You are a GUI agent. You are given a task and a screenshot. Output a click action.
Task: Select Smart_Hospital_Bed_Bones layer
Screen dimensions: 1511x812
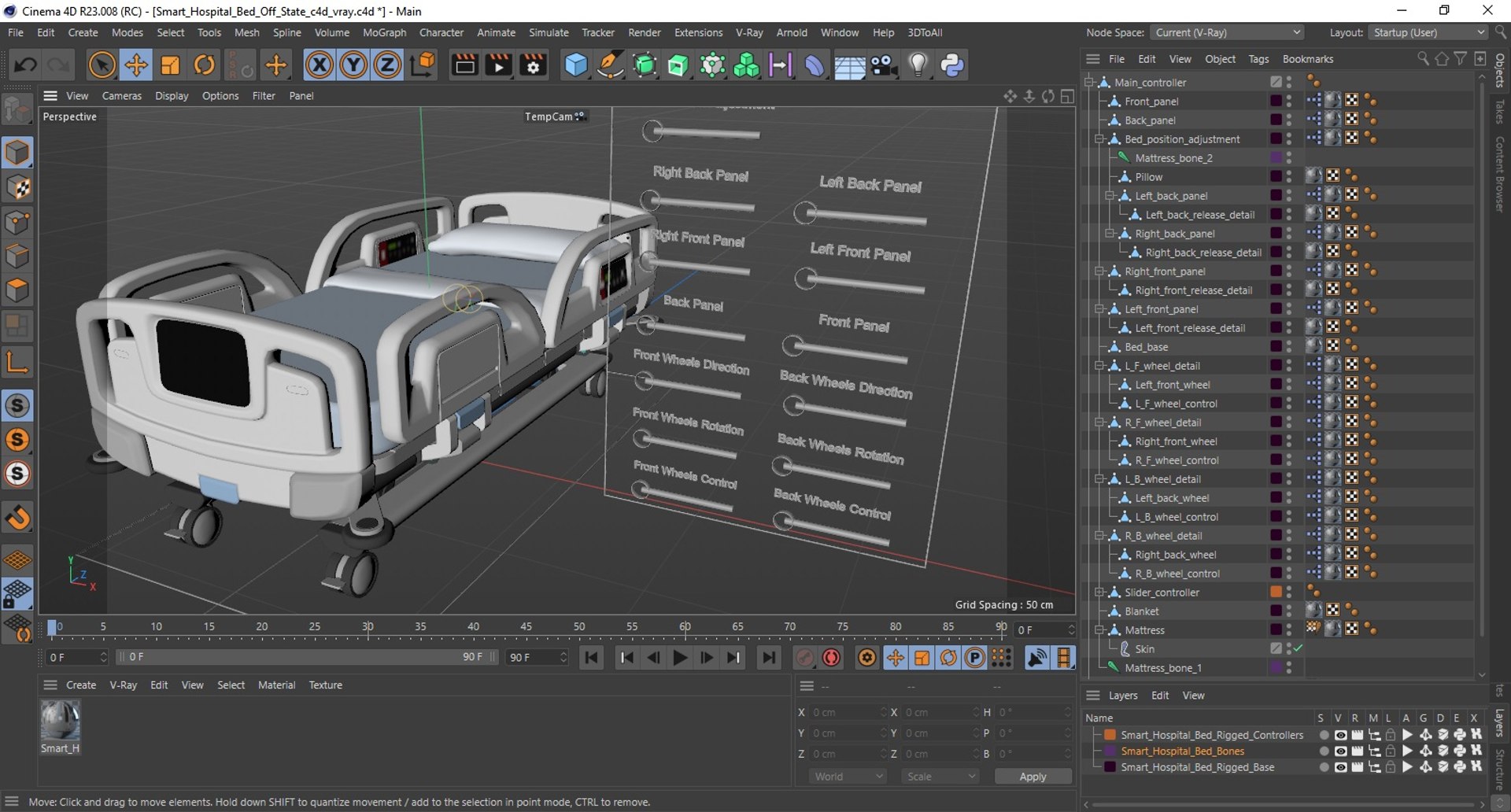(x=1182, y=751)
